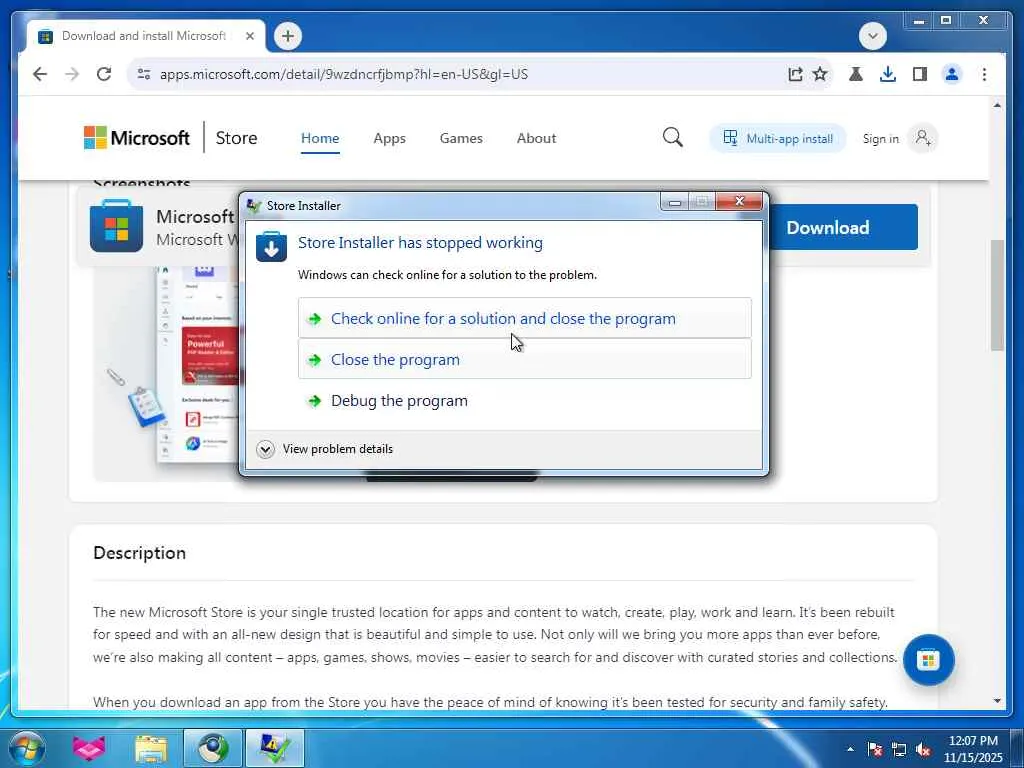Expand the tab search dropdown

tap(872, 36)
